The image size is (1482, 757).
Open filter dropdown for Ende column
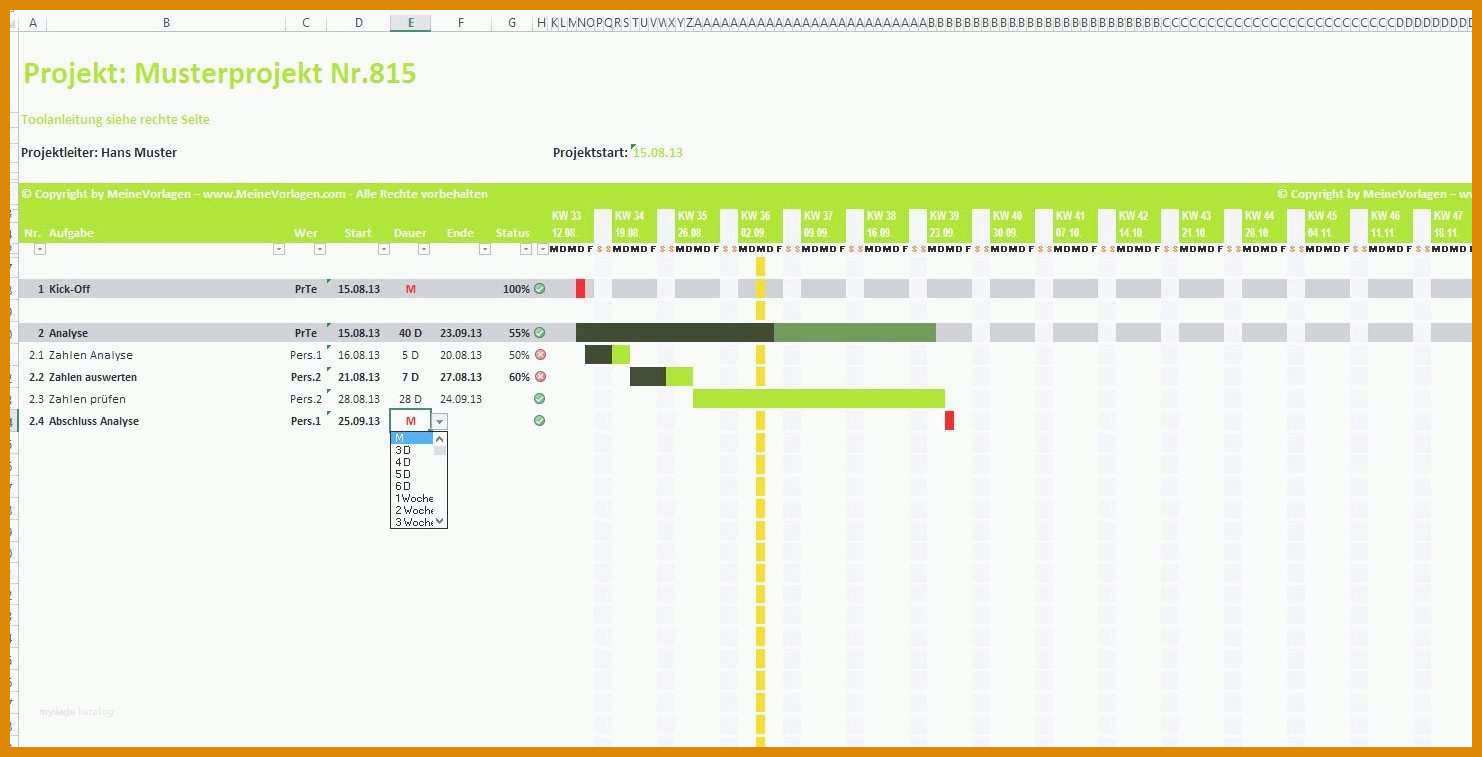click(x=485, y=249)
